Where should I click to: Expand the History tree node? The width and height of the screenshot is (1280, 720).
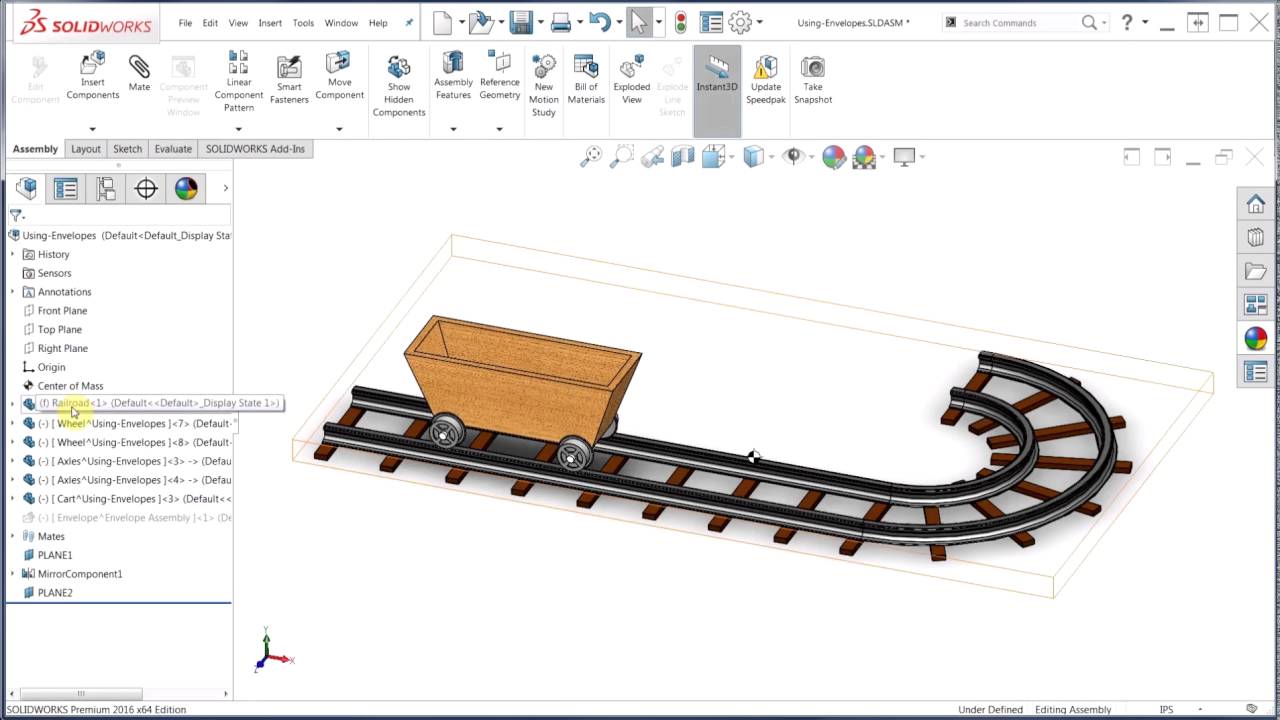[x=13, y=254]
